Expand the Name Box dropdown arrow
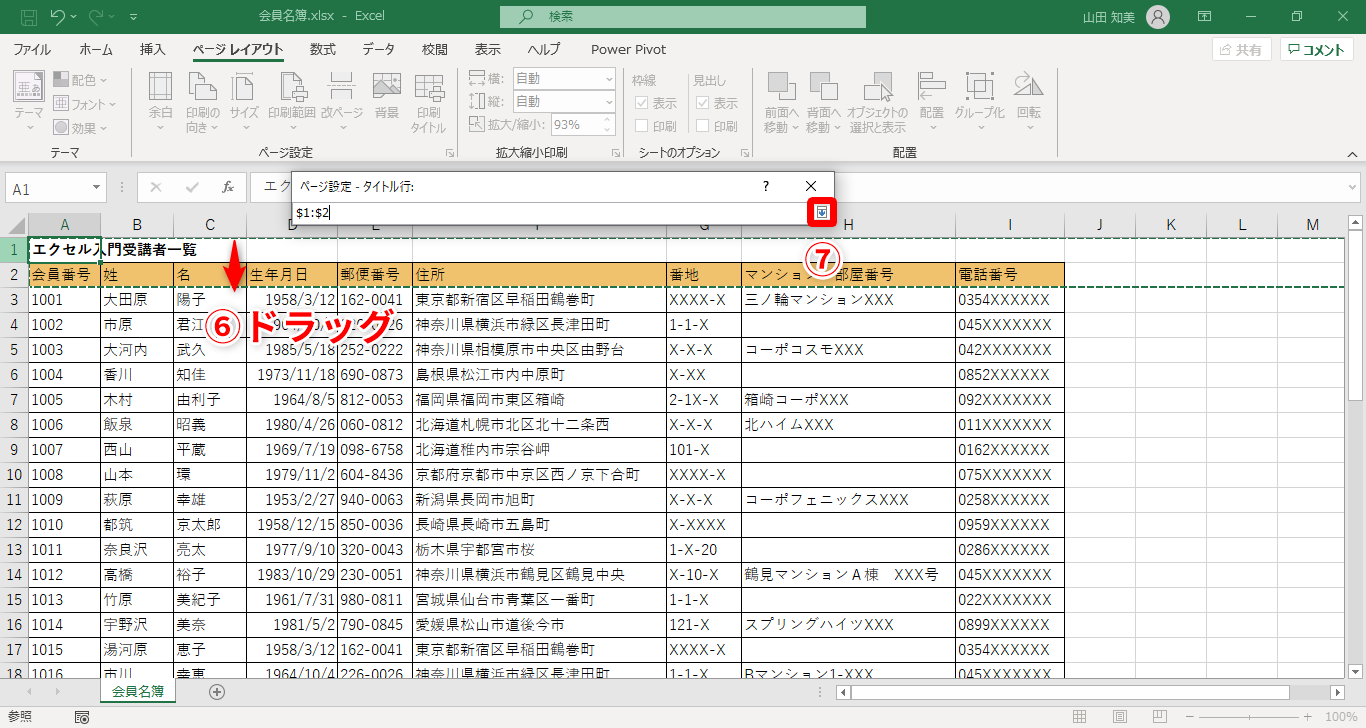 96,188
